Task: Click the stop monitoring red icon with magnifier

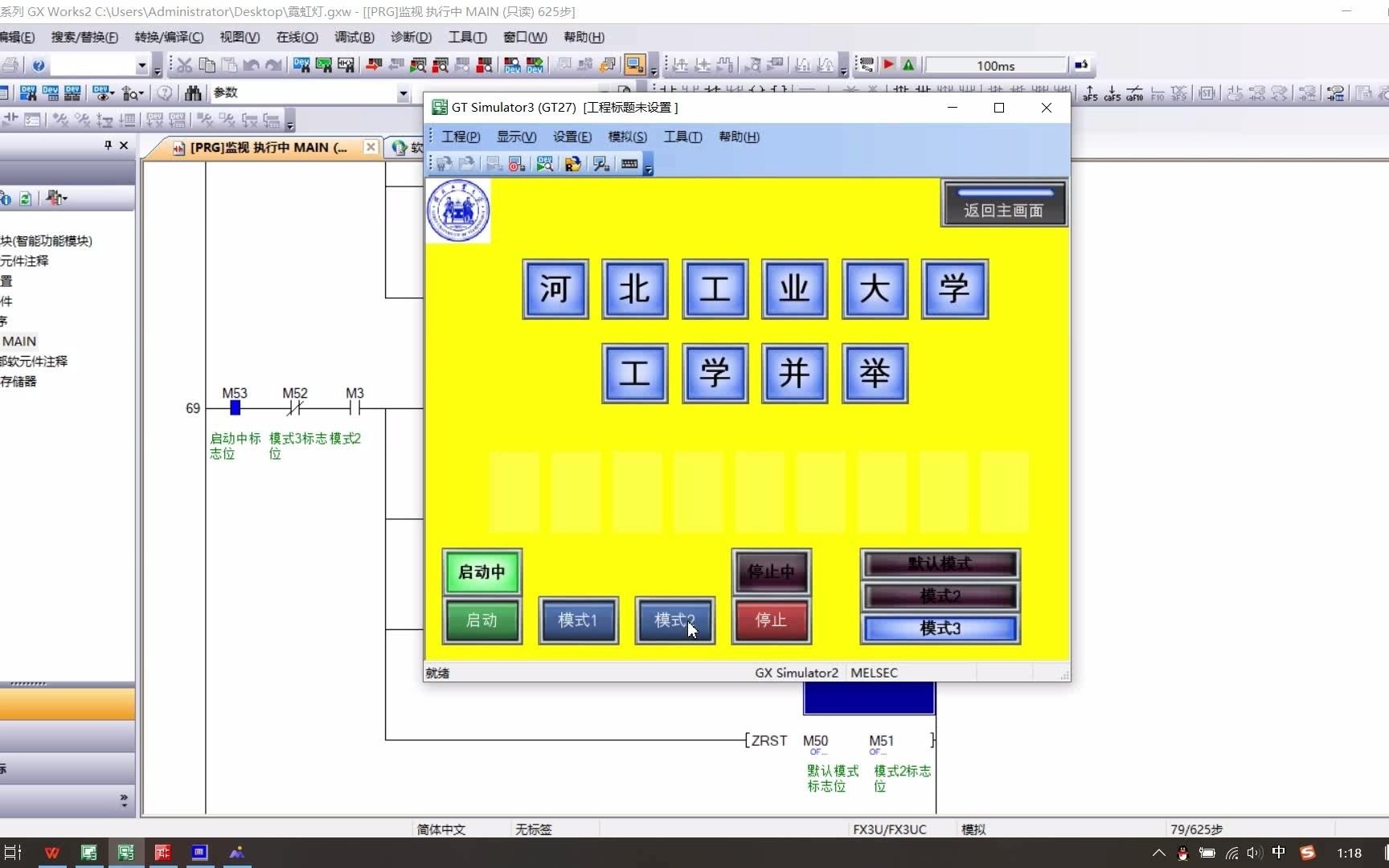Action: coord(440,65)
